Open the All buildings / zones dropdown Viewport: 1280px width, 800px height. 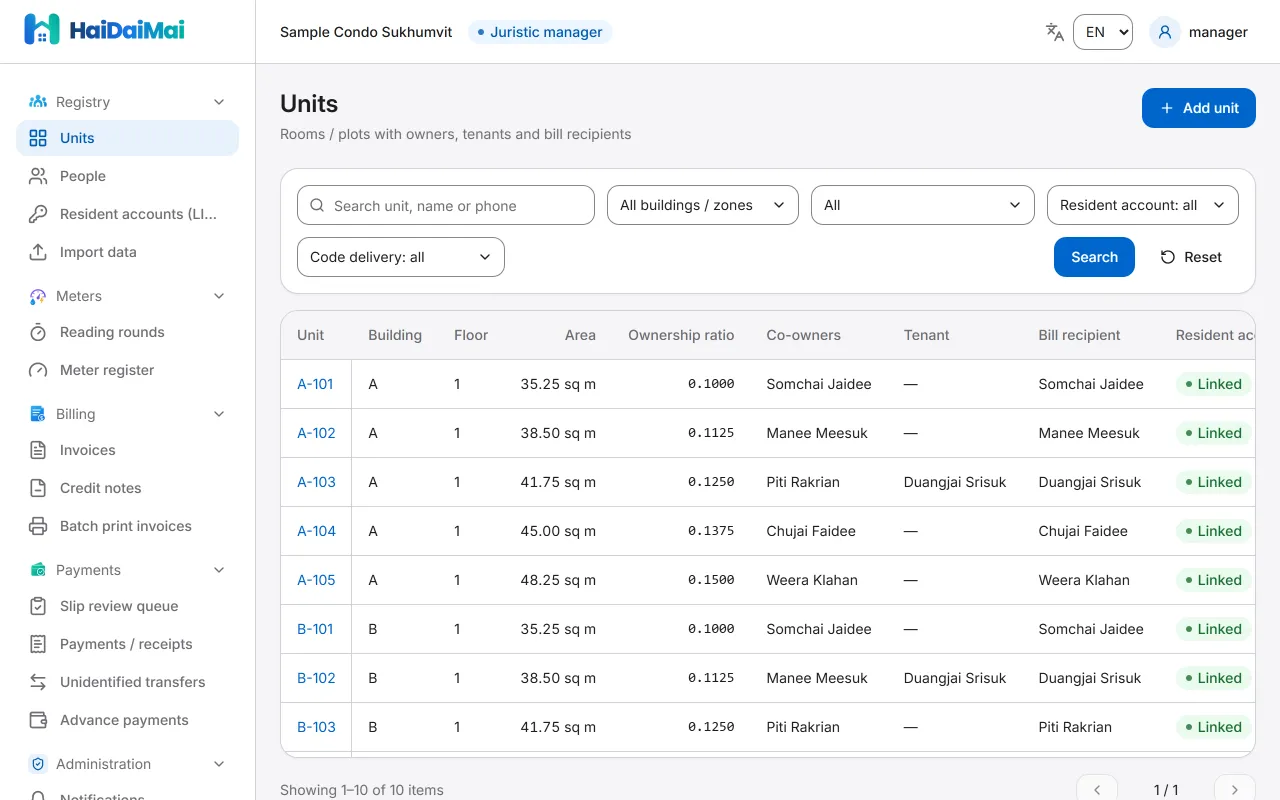(x=703, y=205)
